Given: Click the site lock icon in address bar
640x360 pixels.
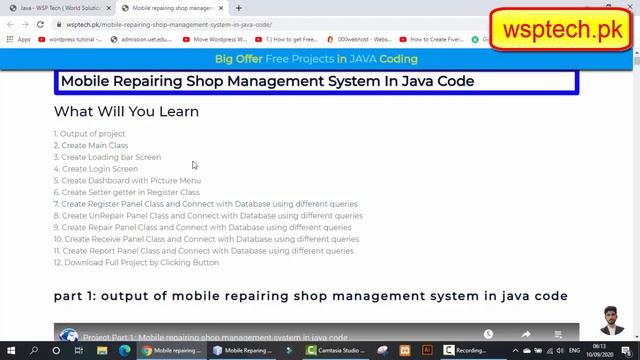Looking at the screenshot, I should click(x=59, y=24).
